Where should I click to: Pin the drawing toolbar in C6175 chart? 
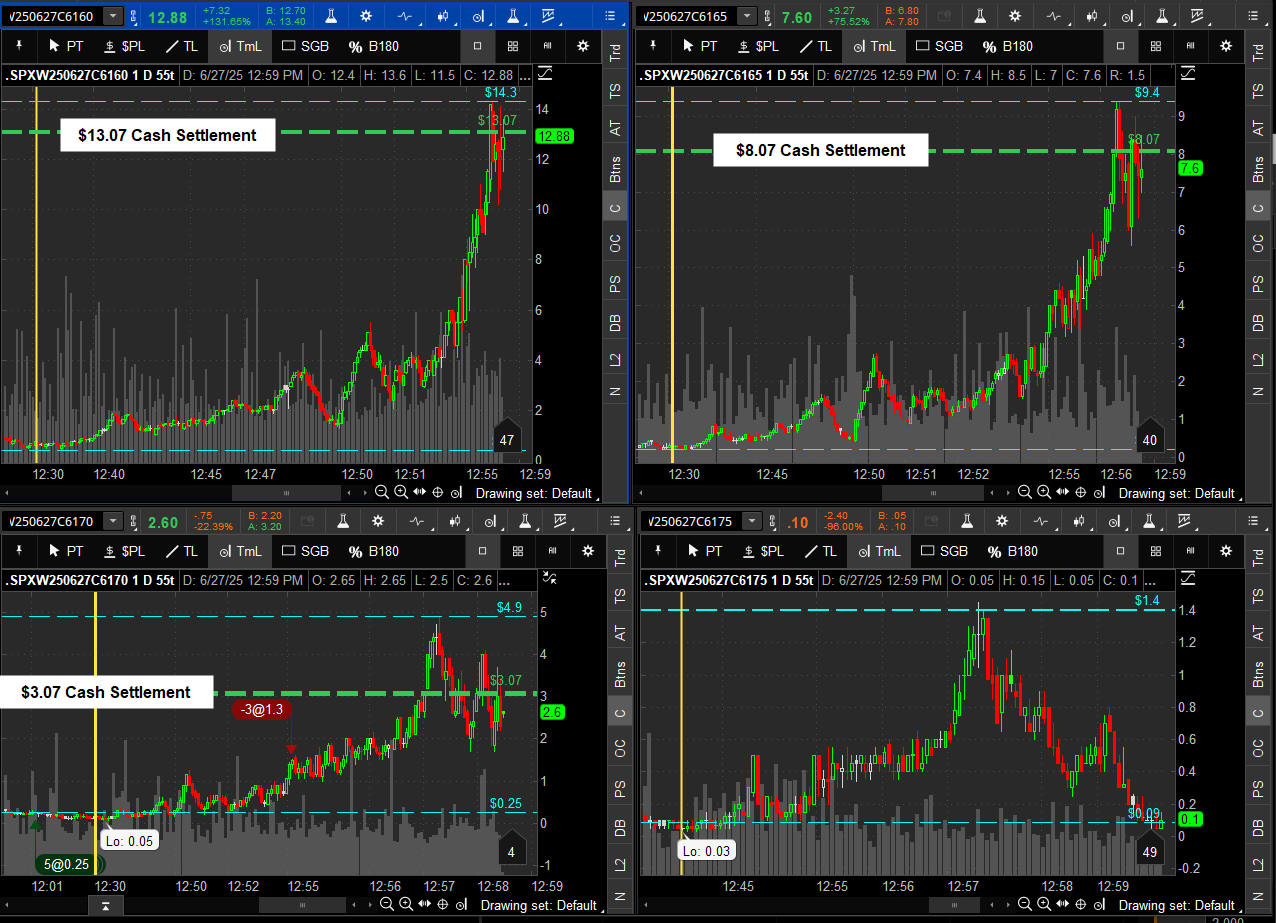659,551
